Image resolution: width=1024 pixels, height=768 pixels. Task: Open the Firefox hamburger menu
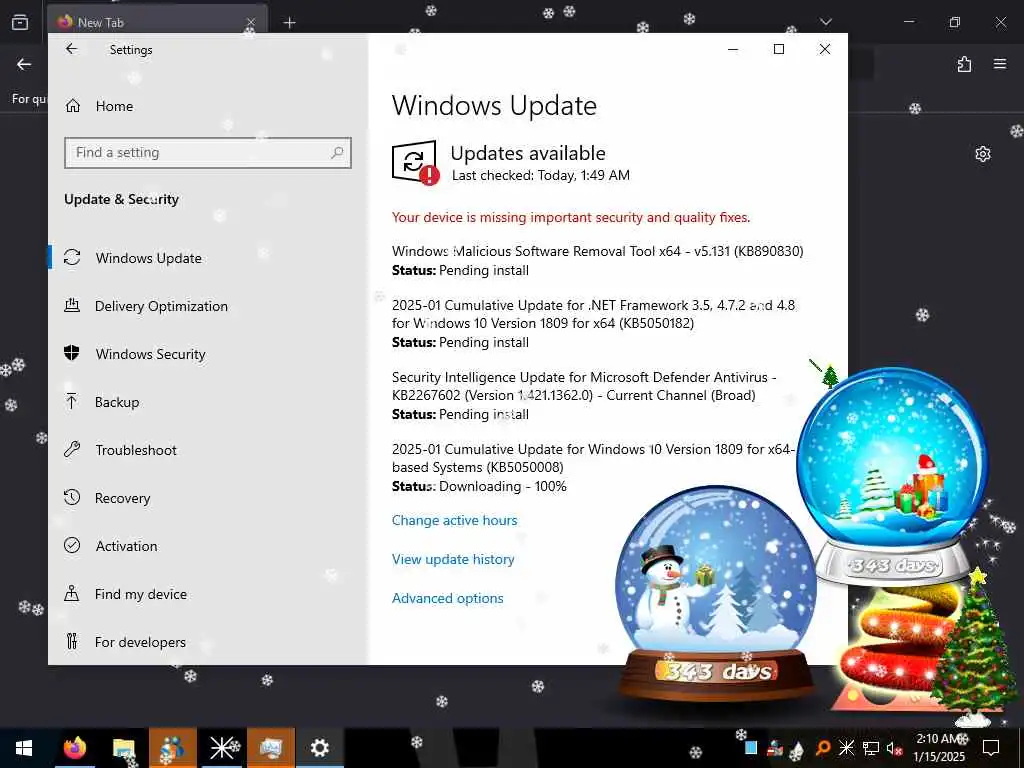point(1000,64)
